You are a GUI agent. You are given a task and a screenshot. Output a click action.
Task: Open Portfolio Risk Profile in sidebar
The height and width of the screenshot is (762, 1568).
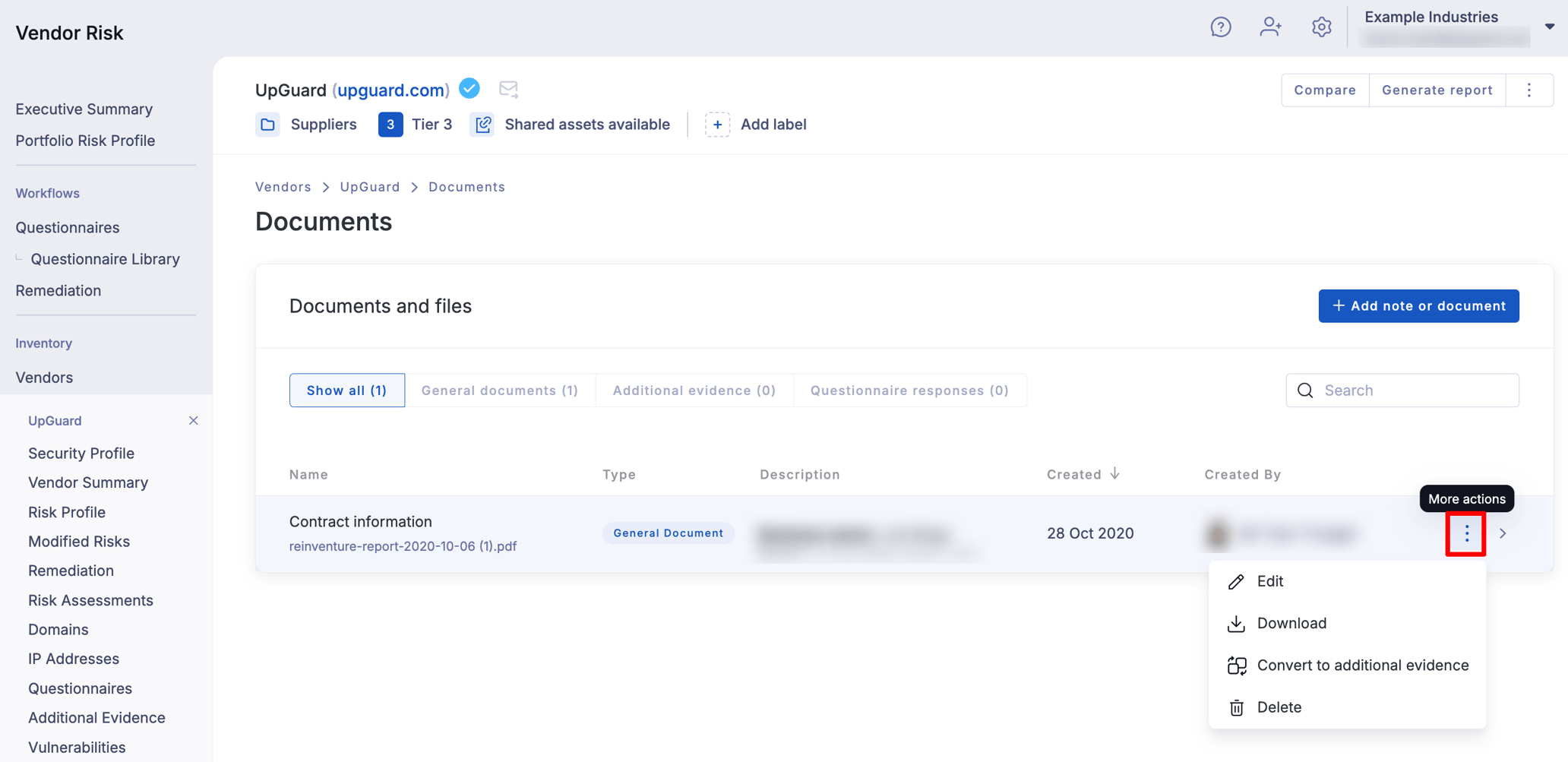click(85, 141)
